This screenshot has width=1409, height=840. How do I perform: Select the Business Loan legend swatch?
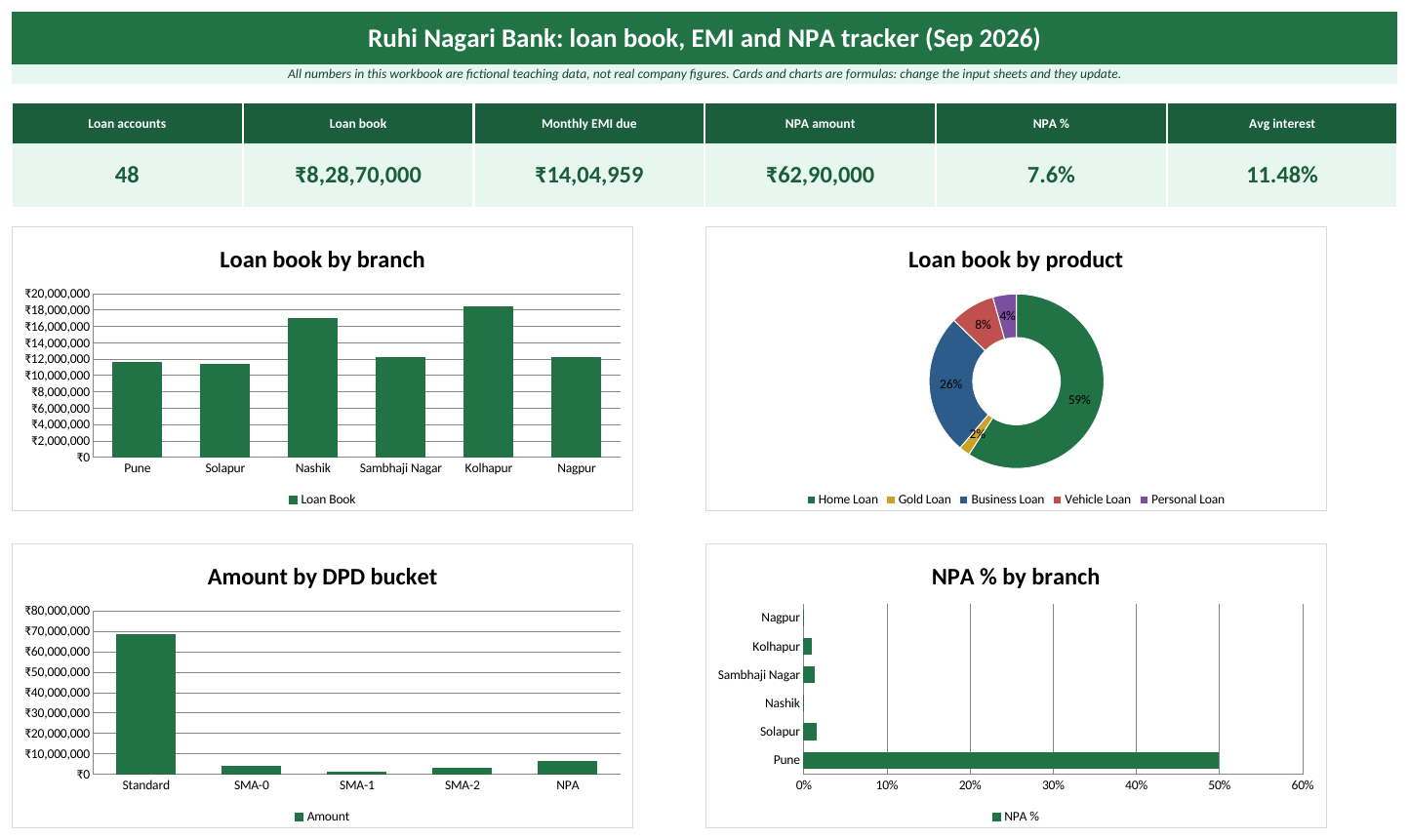(x=964, y=500)
